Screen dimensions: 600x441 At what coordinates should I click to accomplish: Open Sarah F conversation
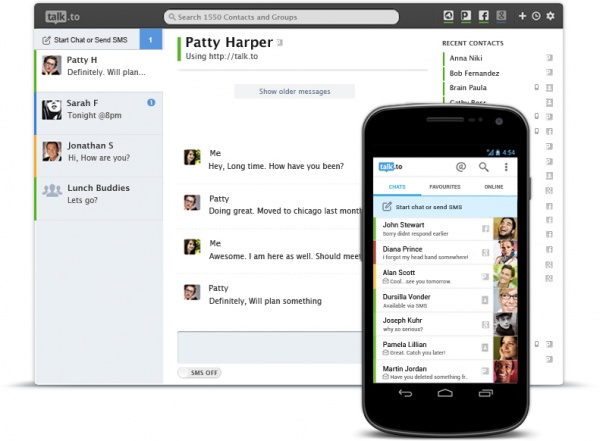tap(99, 113)
